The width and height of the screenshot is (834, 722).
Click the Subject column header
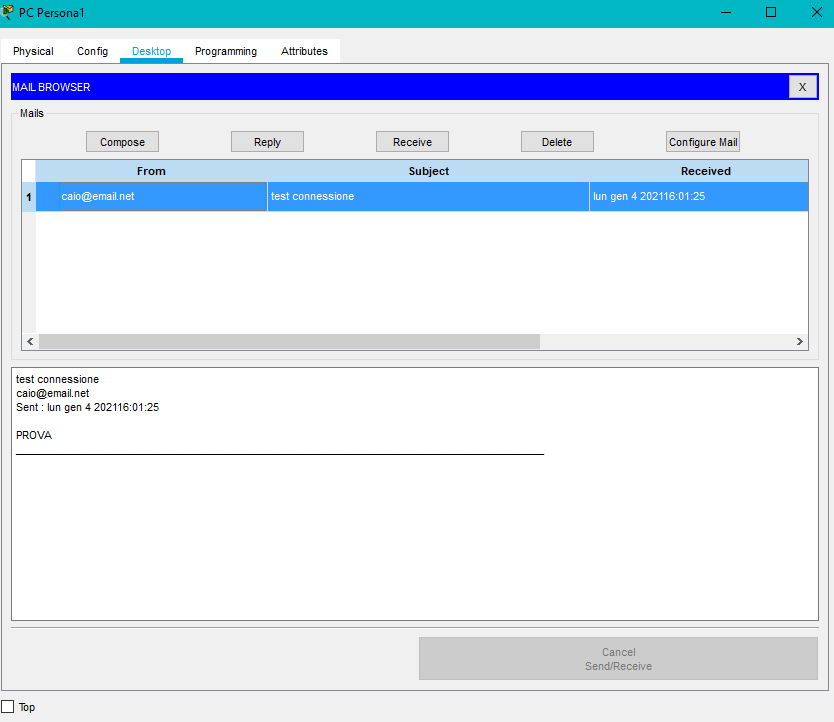(x=429, y=171)
